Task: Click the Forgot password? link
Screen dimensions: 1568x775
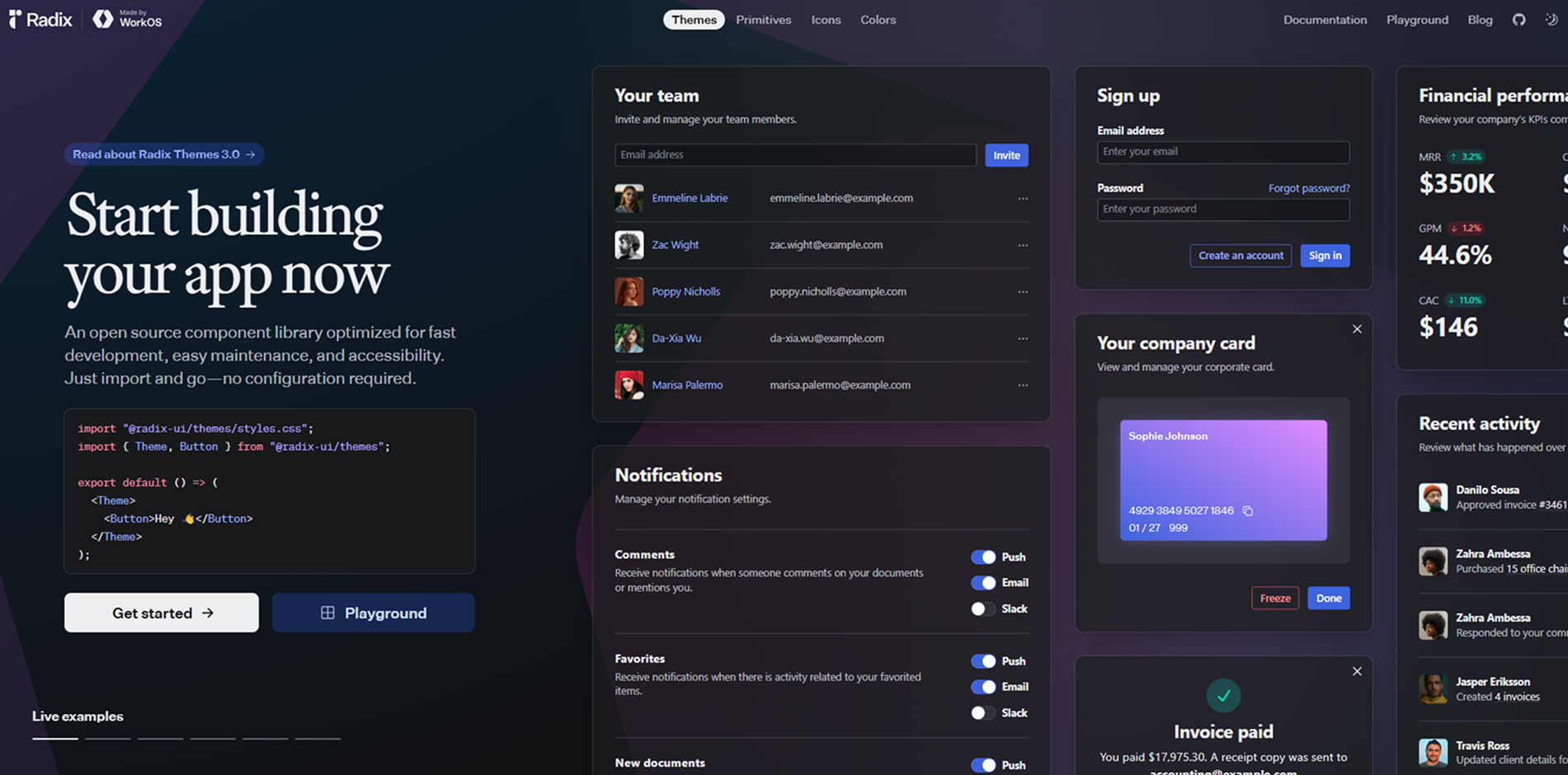Action: click(x=1309, y=189)
